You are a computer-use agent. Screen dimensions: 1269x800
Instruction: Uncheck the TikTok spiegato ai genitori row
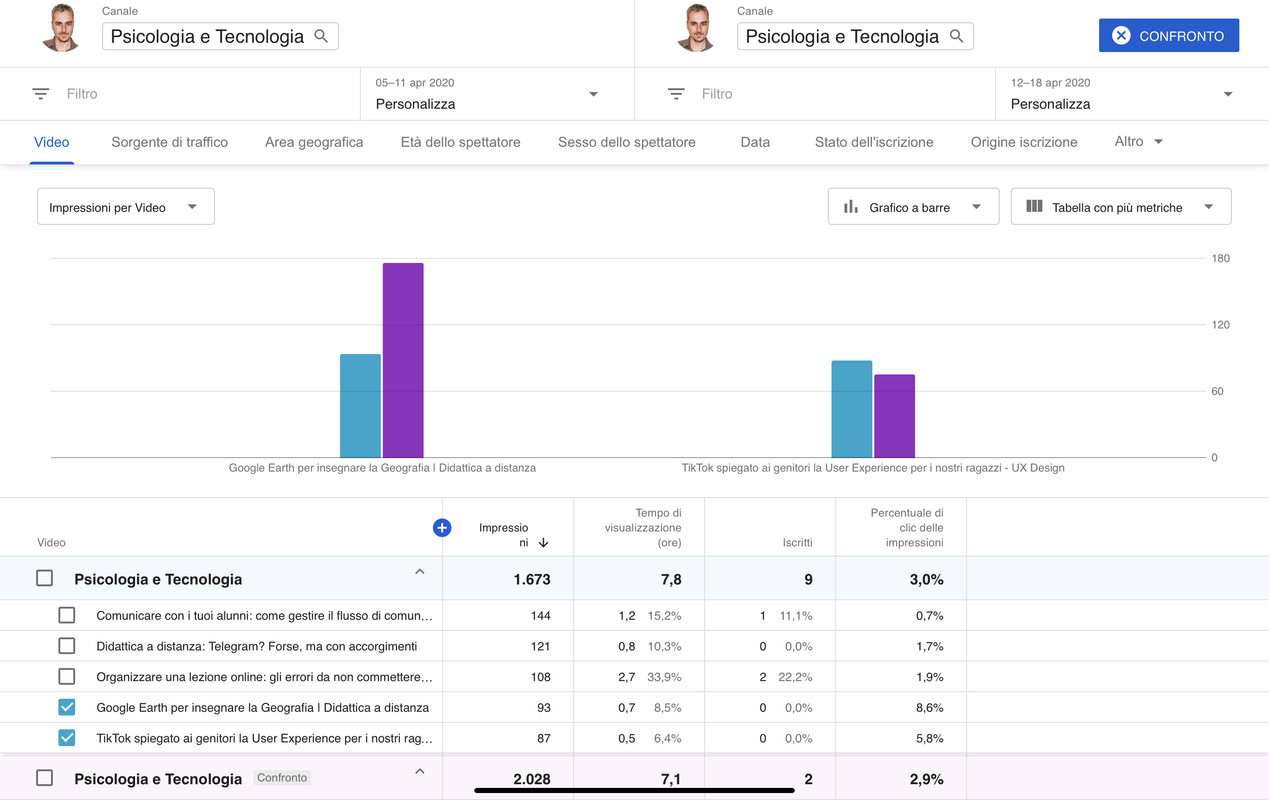click(x=67, y=738)
